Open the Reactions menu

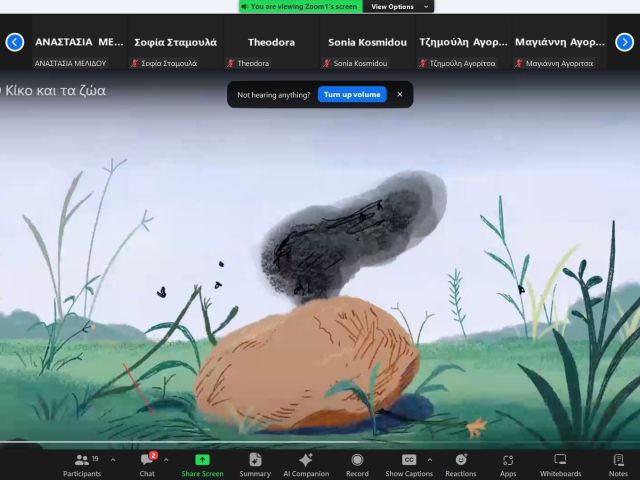coord(461,465)
